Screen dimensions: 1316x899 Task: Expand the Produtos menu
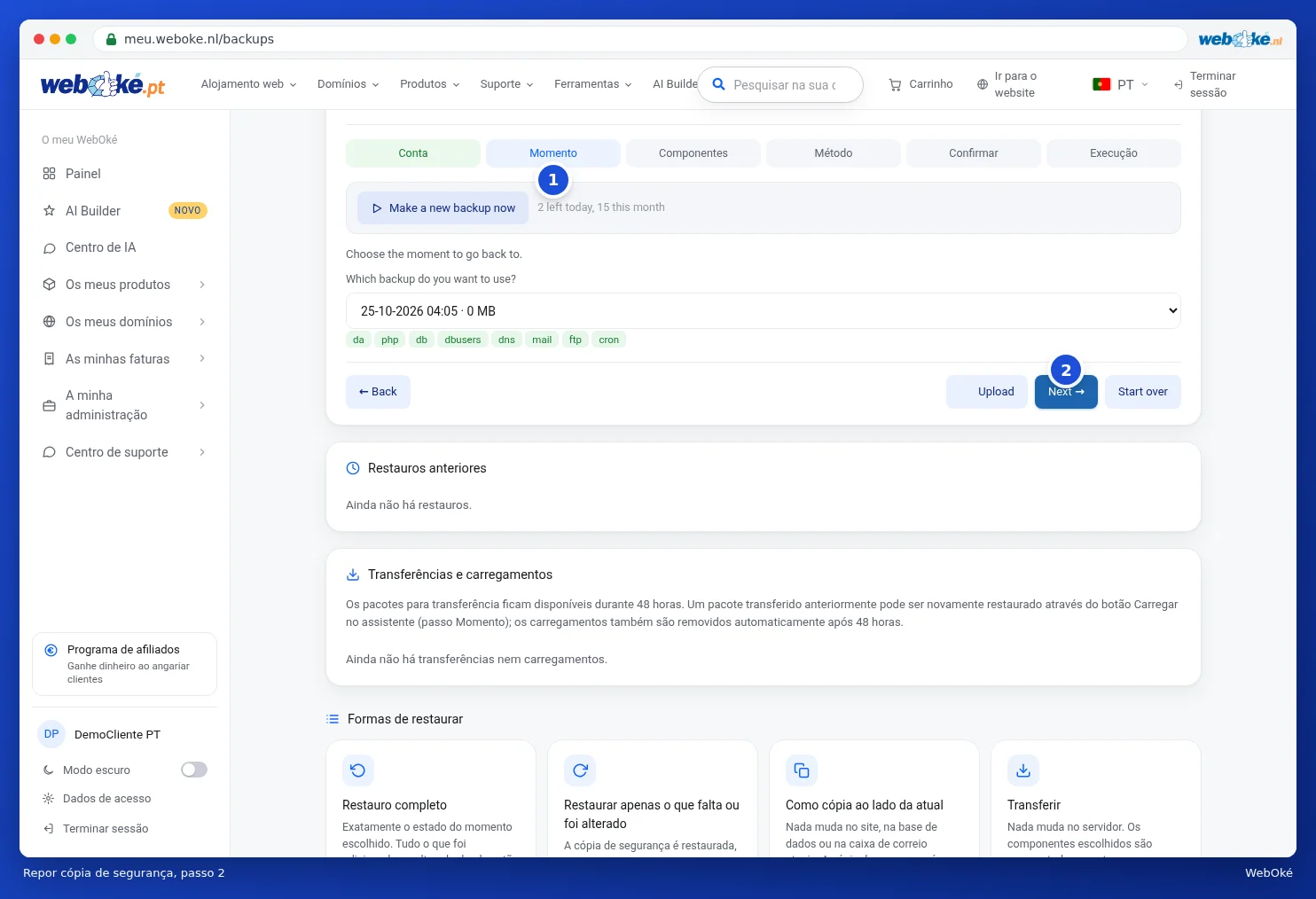(x=430, y=84)
